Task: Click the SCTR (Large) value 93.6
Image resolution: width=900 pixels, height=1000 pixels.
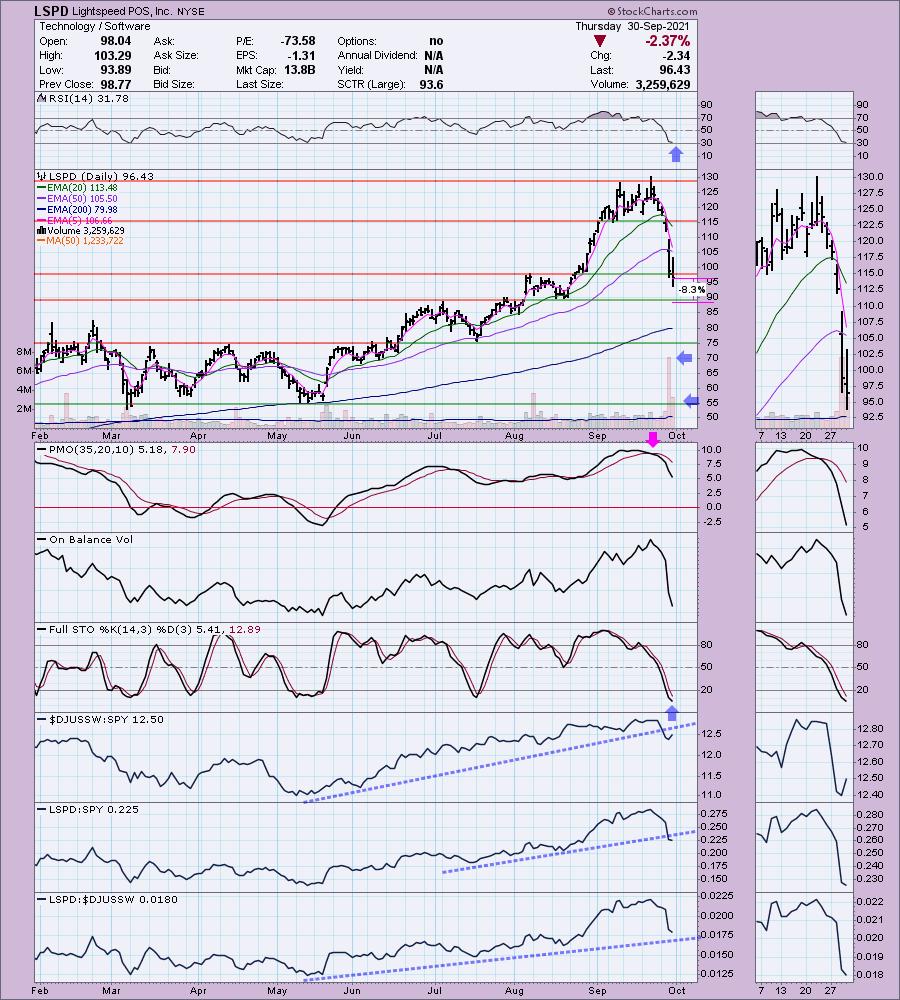Action: (431, 84)
